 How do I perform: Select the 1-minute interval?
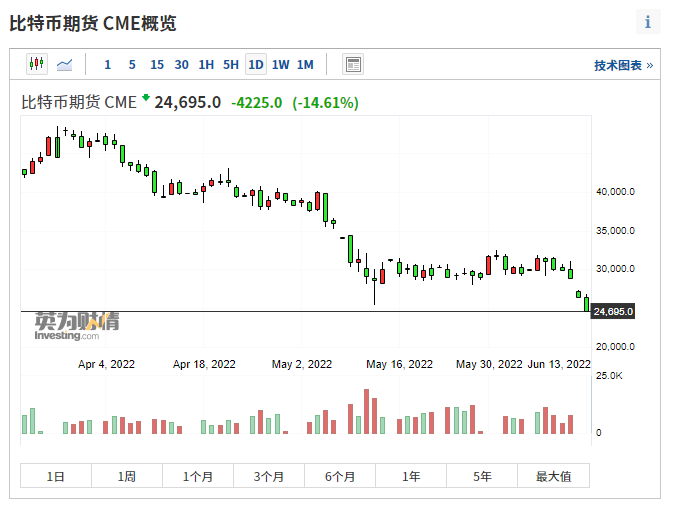tap(107, 65)
